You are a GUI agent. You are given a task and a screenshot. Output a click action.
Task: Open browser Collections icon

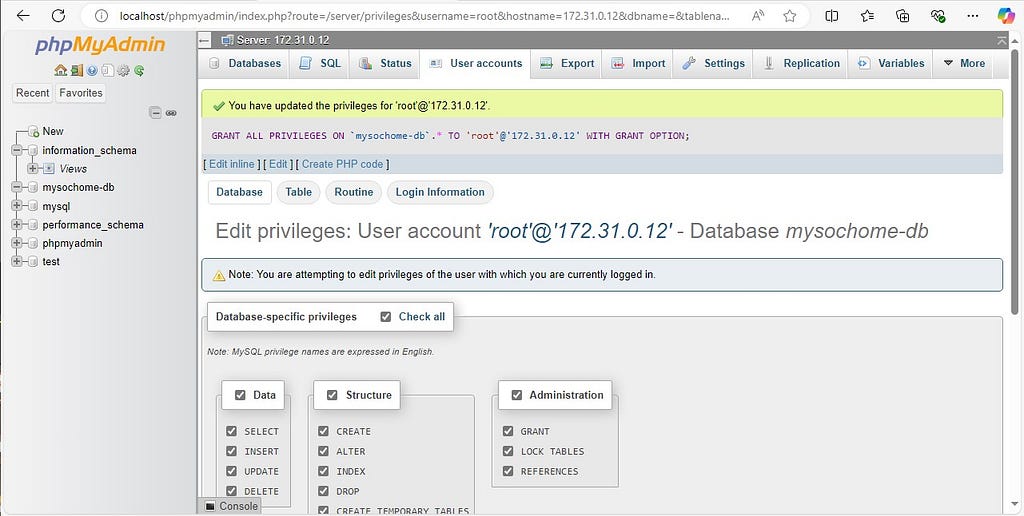pyautogui.click(x=903, y=16)
